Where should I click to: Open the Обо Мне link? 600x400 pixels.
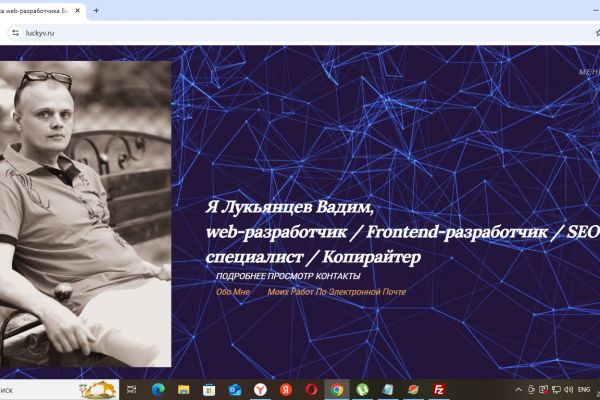[x=233, y=292]
